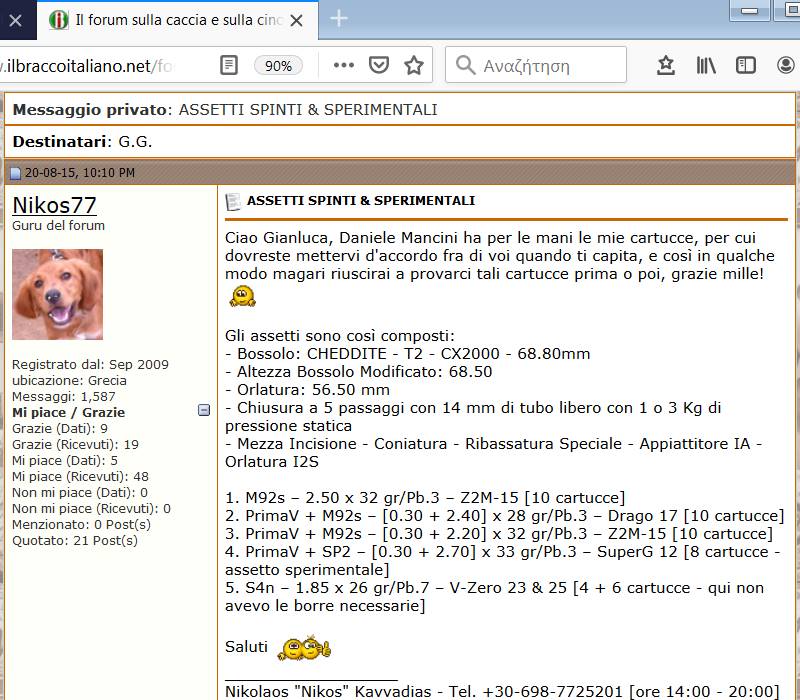Collapse the Mi piace / Grazie section

pos(204,410)
